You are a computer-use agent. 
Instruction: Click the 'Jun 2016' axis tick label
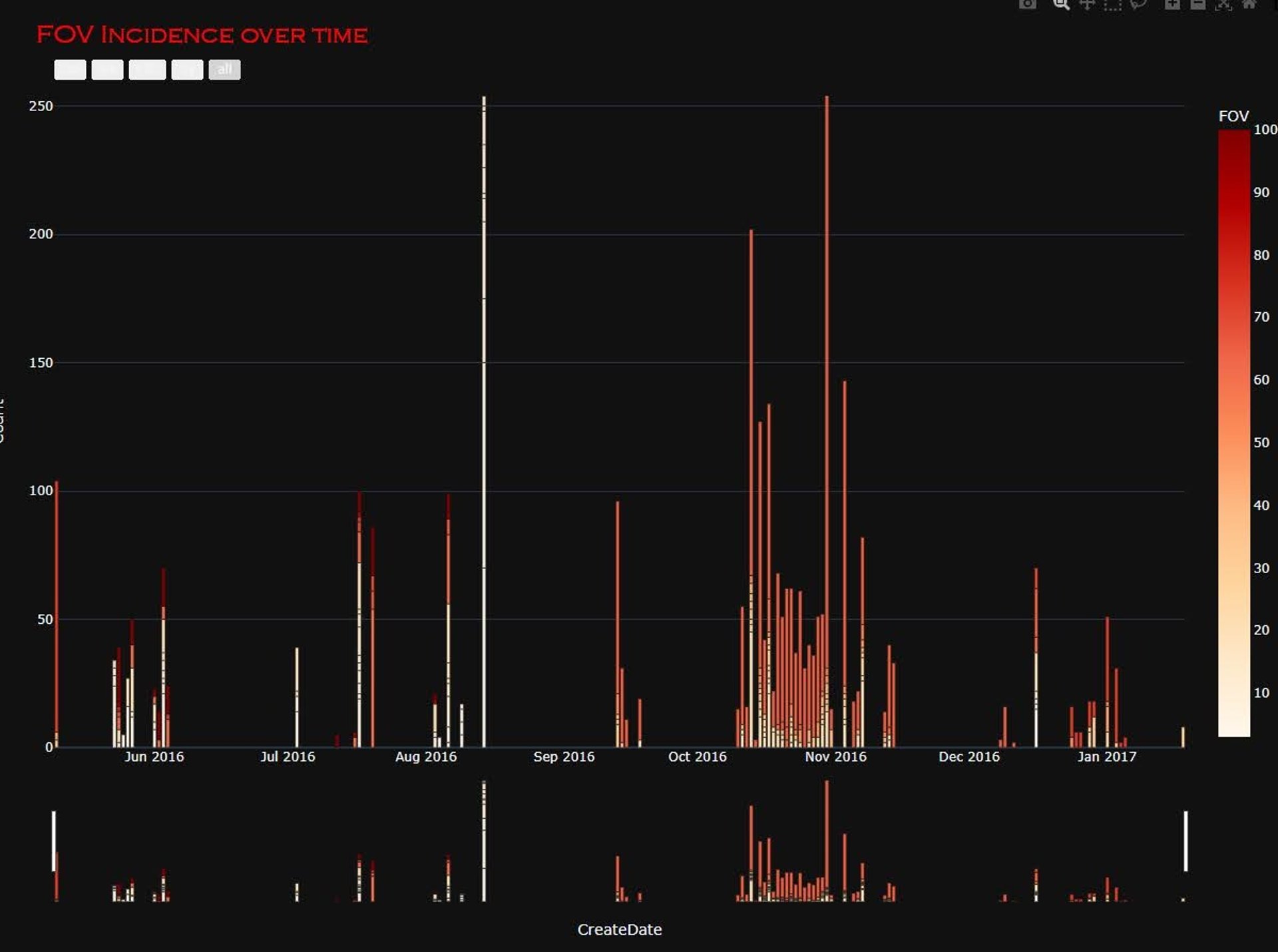(154, 756)
